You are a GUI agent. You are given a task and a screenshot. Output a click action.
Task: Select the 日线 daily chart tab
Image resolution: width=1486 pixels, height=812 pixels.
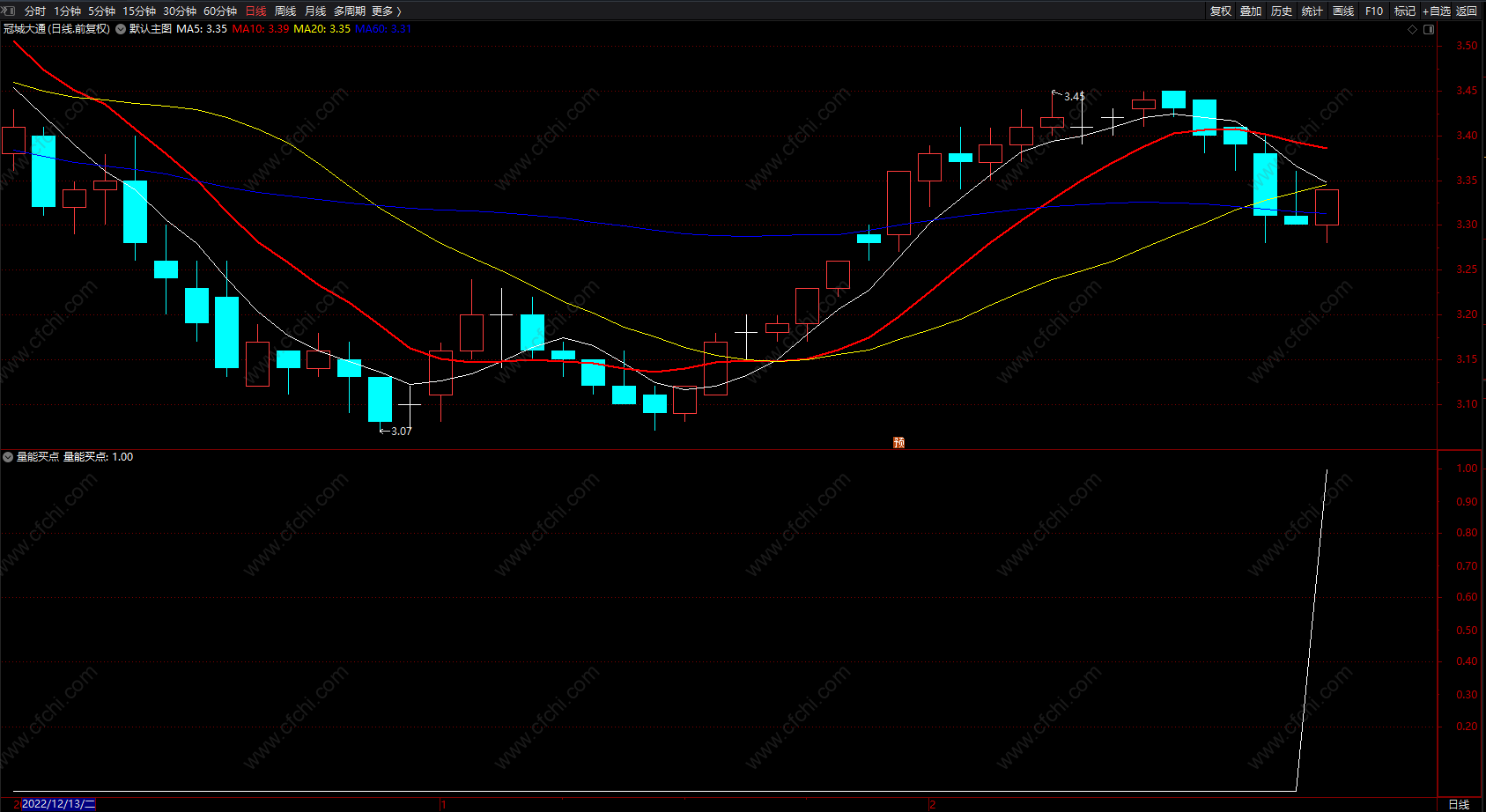255,11
